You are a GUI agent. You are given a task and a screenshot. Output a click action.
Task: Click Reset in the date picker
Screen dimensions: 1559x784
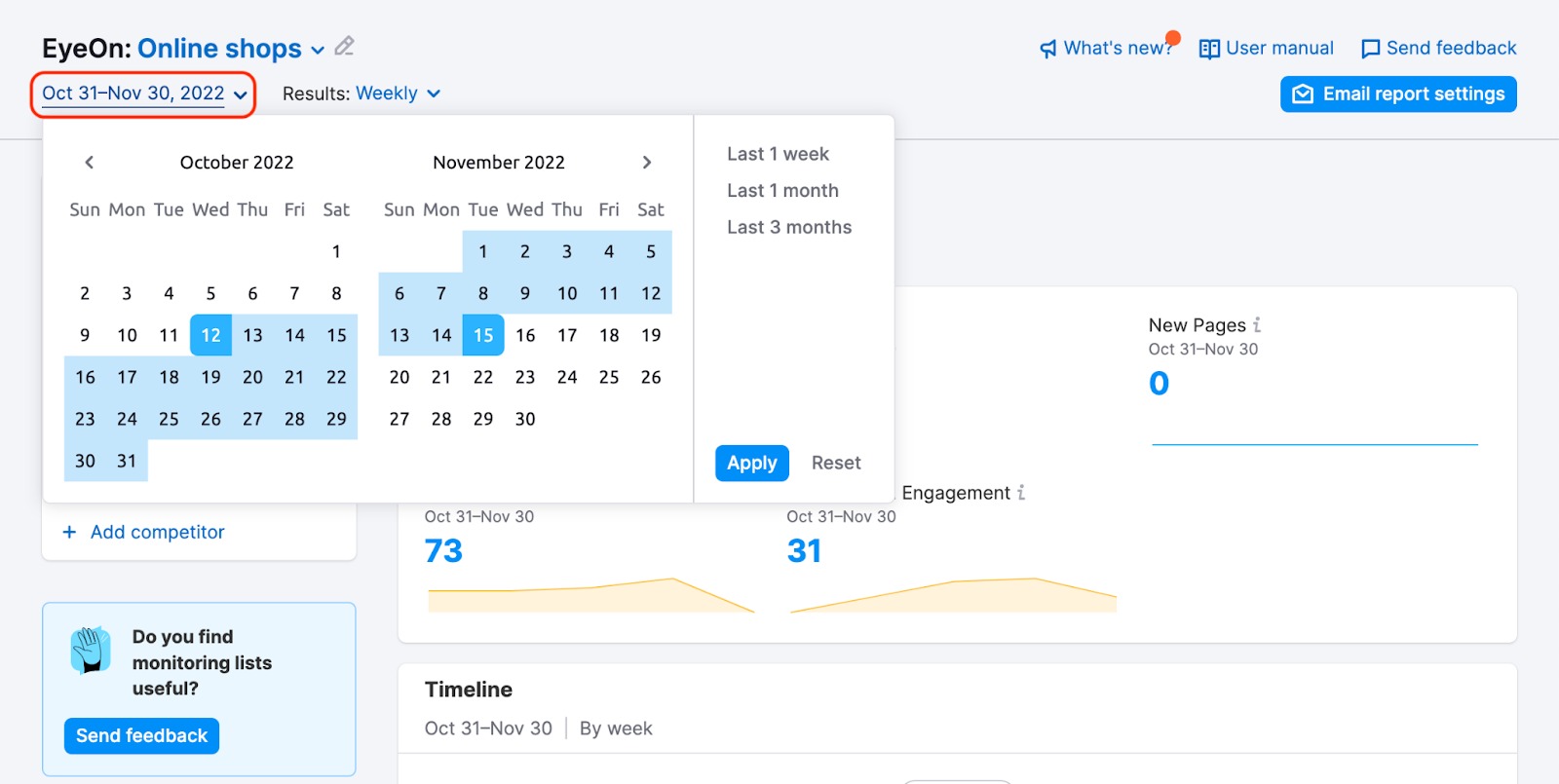click(x=835, y=463)
